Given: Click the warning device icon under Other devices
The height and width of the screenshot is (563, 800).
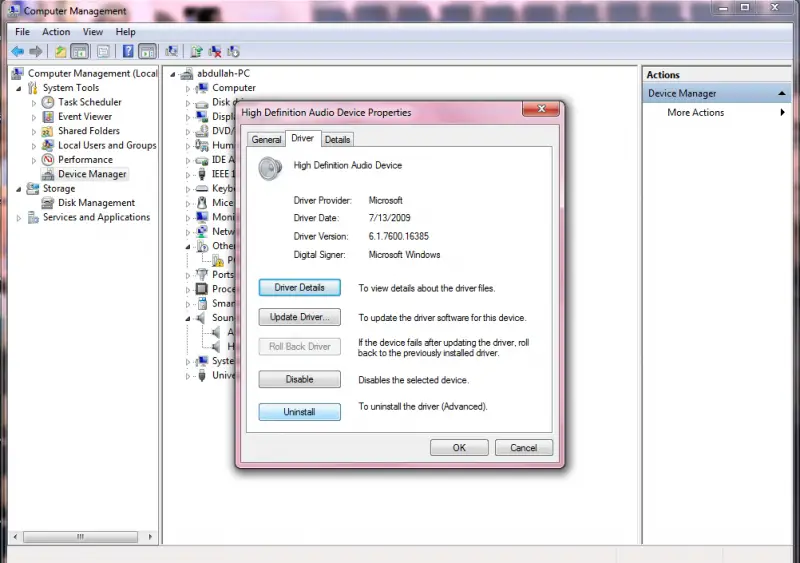Looking at the screenshot, I should [x=218, y=261].
